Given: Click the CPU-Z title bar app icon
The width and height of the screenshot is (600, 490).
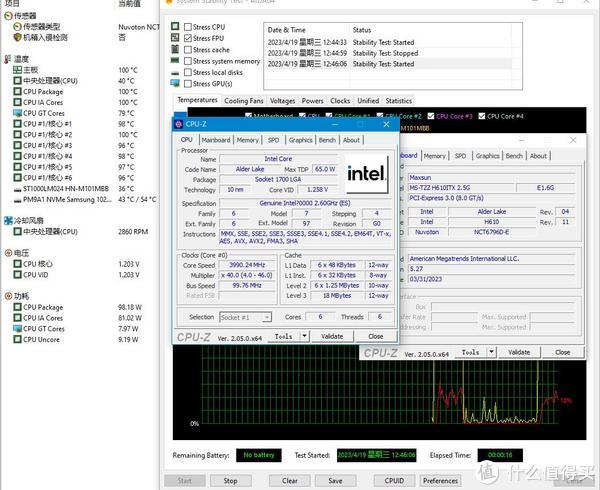Looking at the screenshot, I should click(x=178, y=124).
